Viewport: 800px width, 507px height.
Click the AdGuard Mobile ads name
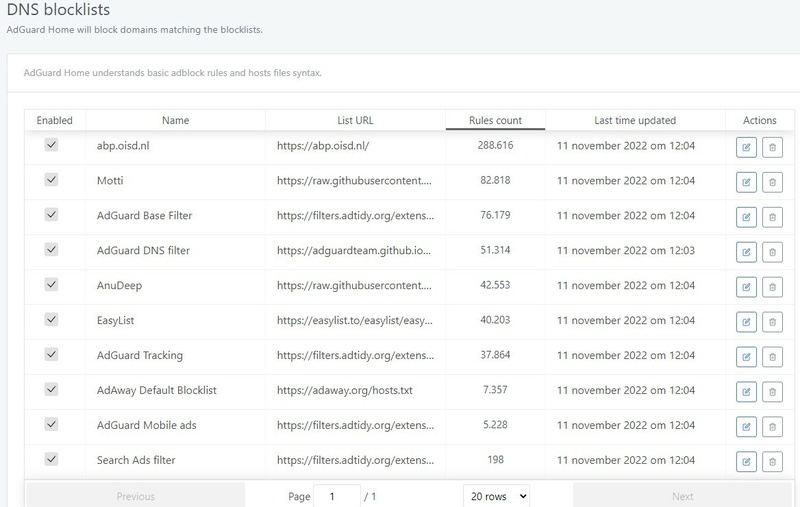pyautogui.click(x=146, y=425)
